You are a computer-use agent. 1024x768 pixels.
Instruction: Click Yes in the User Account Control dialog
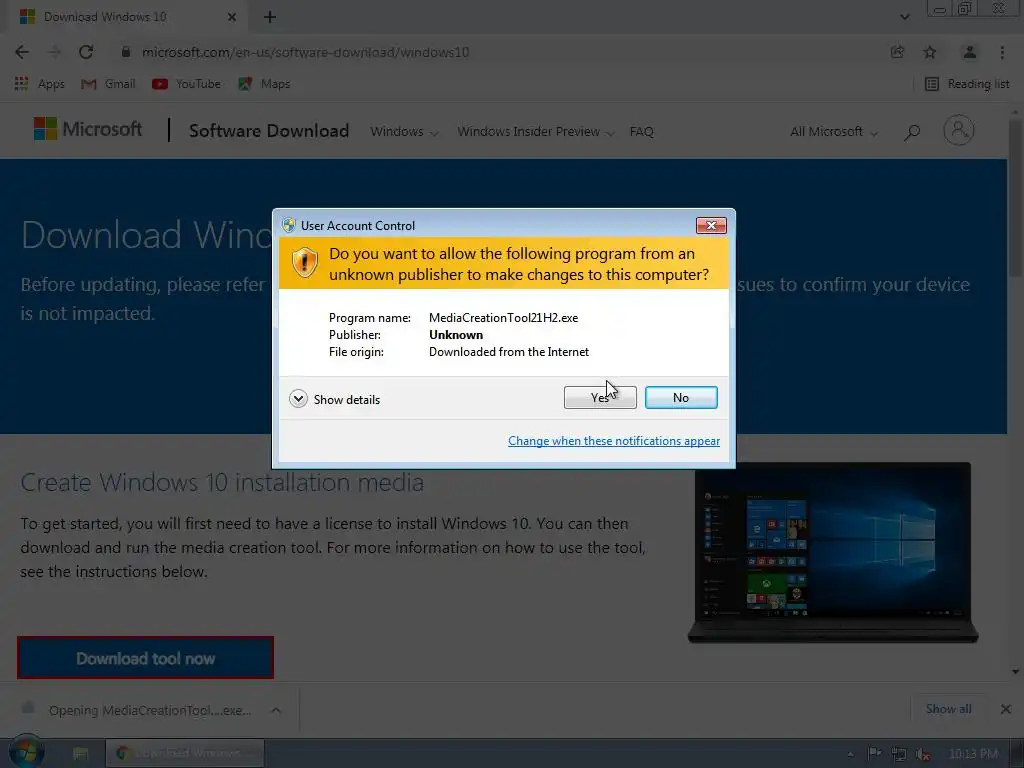click(x=600, y=398)
